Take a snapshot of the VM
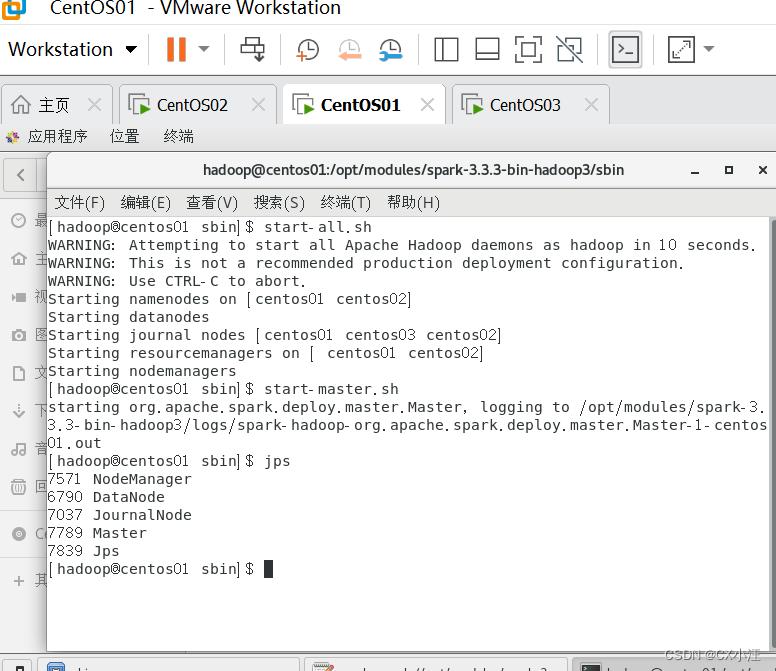The width and height of the screenshot is (776, 671). 307,50
